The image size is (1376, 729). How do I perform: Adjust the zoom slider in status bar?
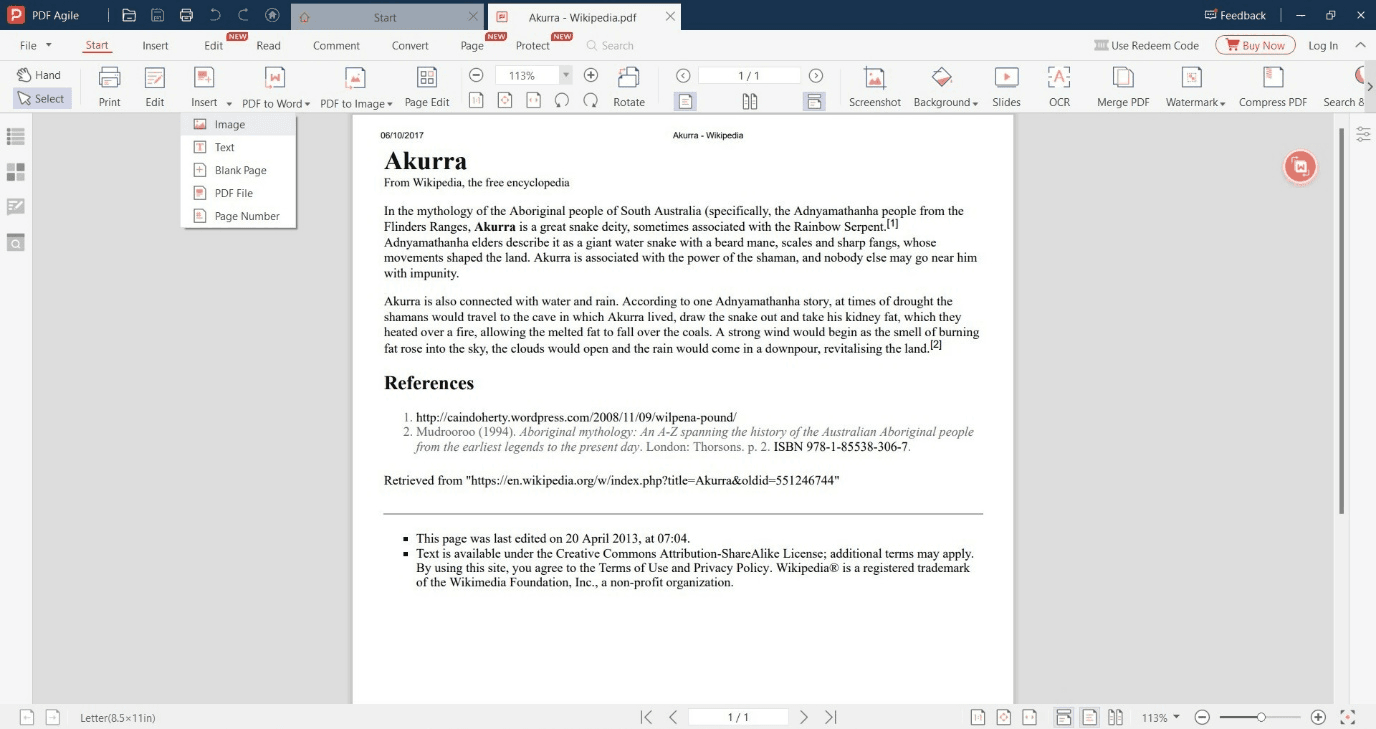pyautogui.click(x=1260, y=717)
